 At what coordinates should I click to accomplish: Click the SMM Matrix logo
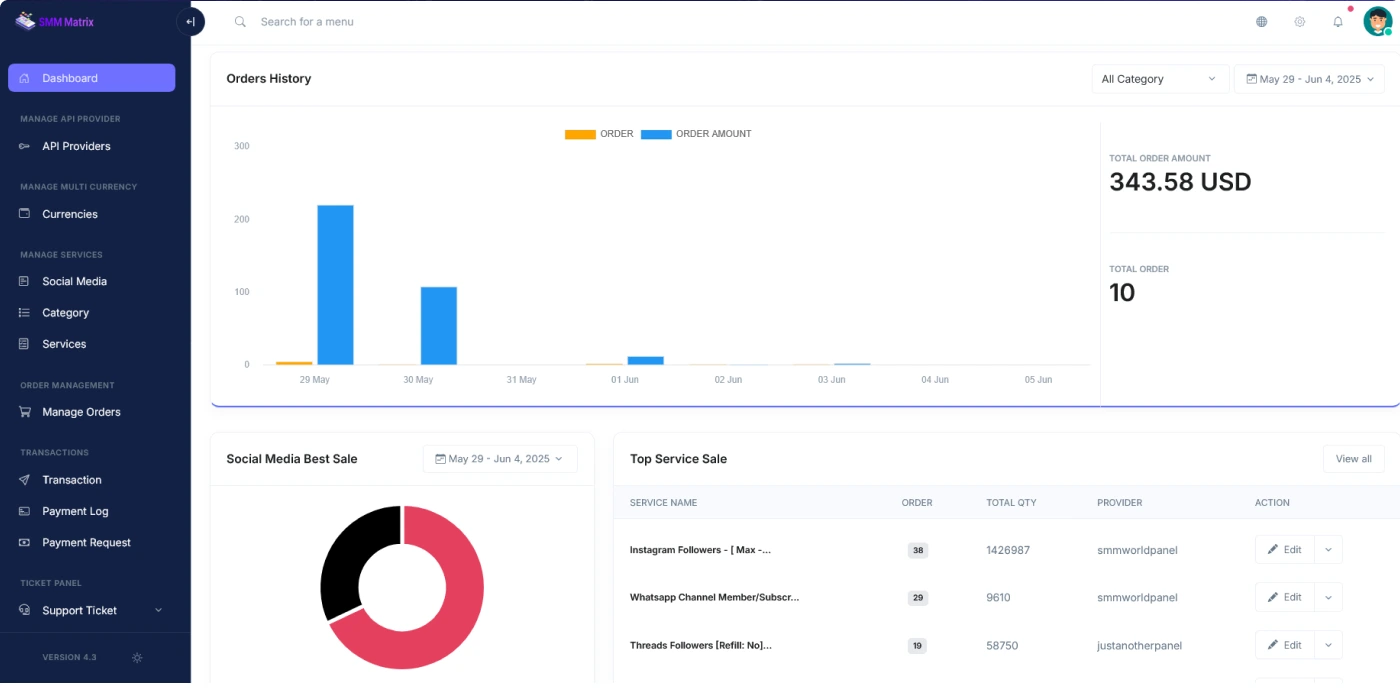click(55, 21)
